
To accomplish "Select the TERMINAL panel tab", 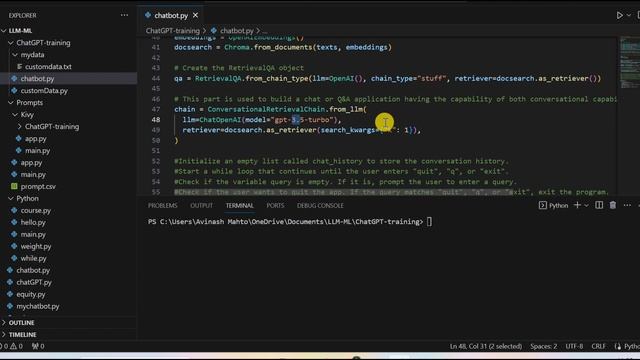I will click(x=240, y=206).
